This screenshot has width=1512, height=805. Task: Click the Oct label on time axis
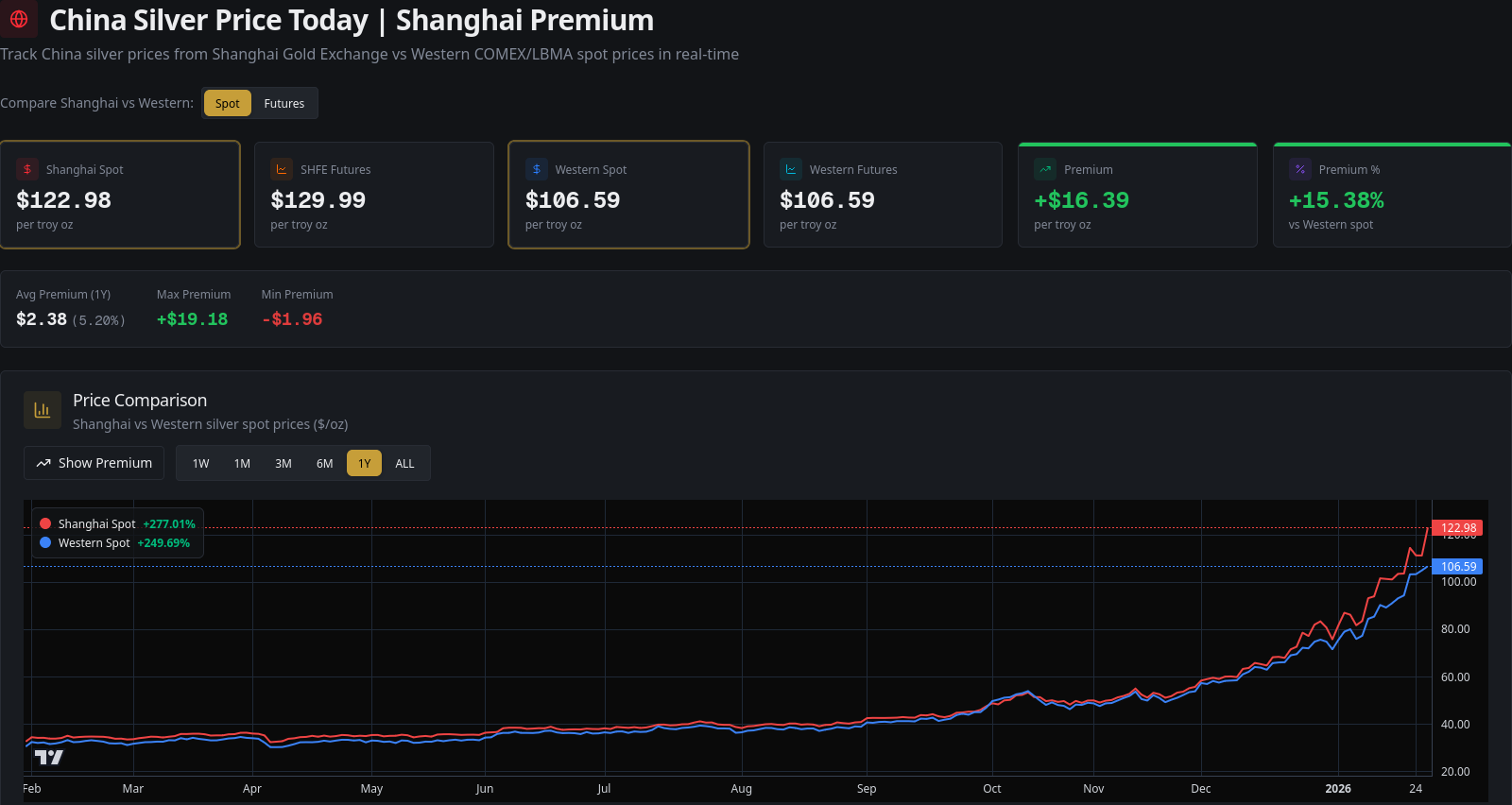coord(992,789)
